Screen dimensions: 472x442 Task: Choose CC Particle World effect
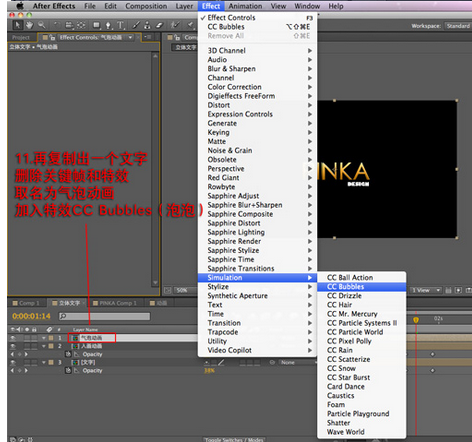[x=362, y=332]
